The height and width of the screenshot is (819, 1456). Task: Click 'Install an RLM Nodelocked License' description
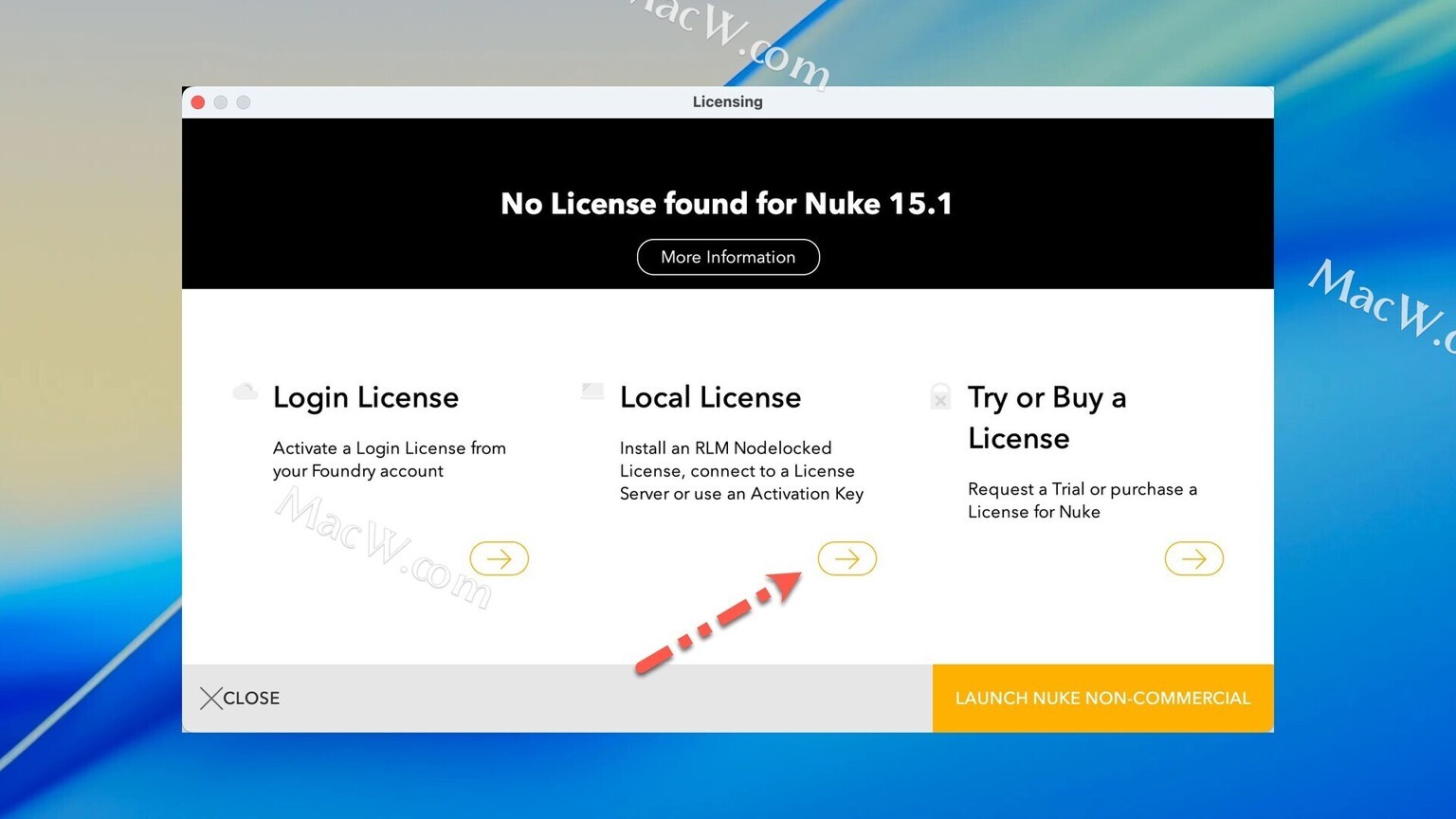point(742,471)
